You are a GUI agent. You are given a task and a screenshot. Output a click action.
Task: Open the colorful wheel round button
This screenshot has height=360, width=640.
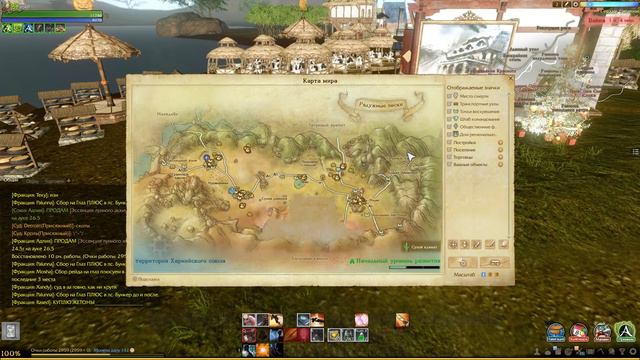pyautogui.click(x=579, y=332)
